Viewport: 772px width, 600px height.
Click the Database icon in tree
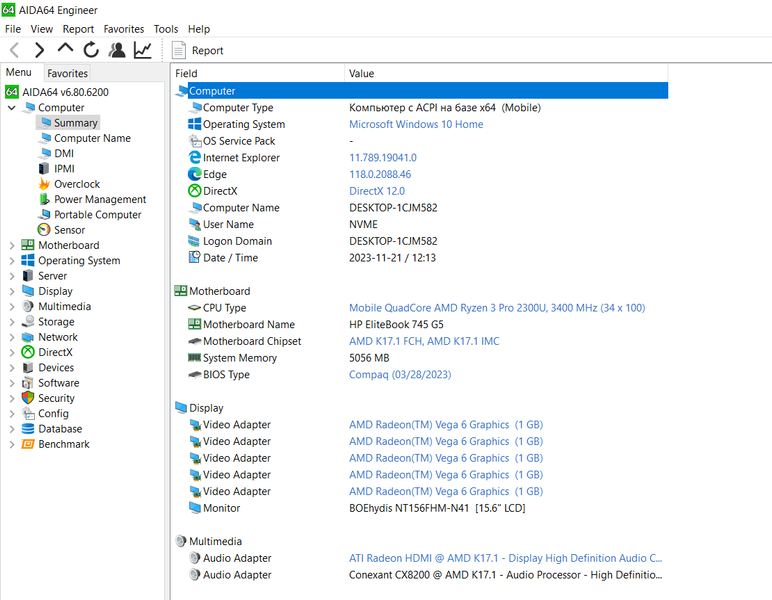[28, 428]
